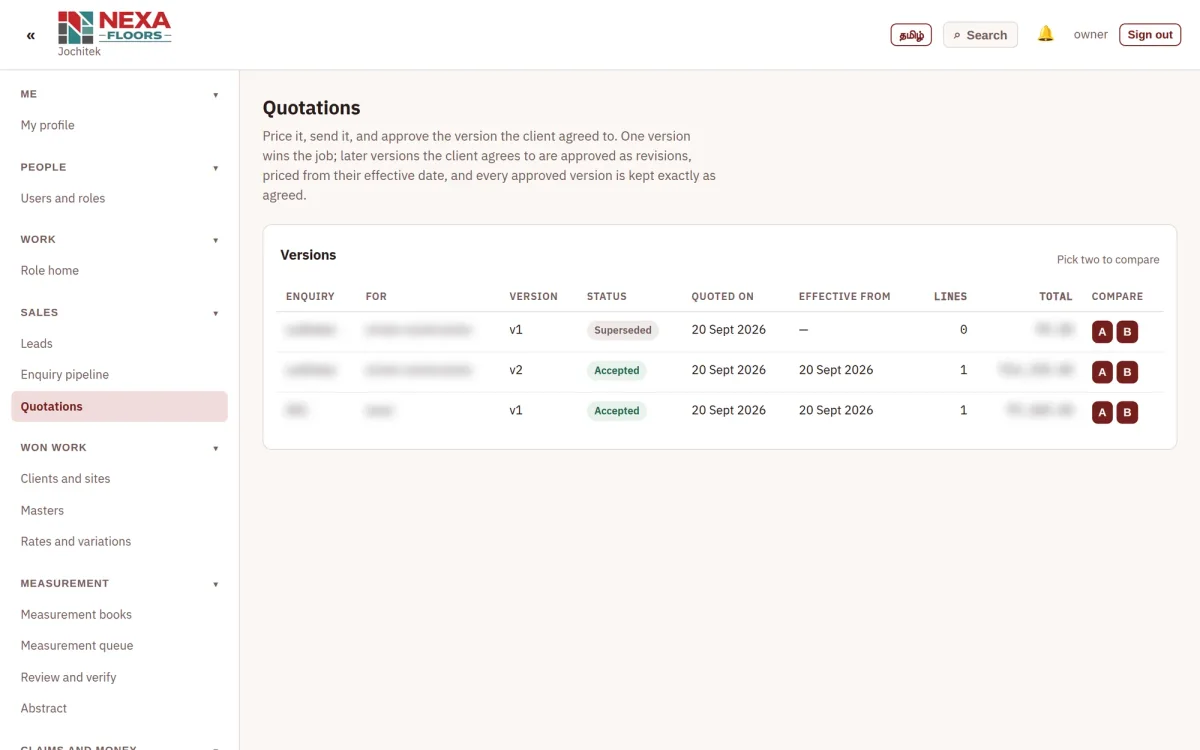Image resolution: width=1200 pixels, height=750 pixels.
Task: Collapse the sidebar with the double-chevron icon
Action: pyautogui.click(x=31, y=35)
